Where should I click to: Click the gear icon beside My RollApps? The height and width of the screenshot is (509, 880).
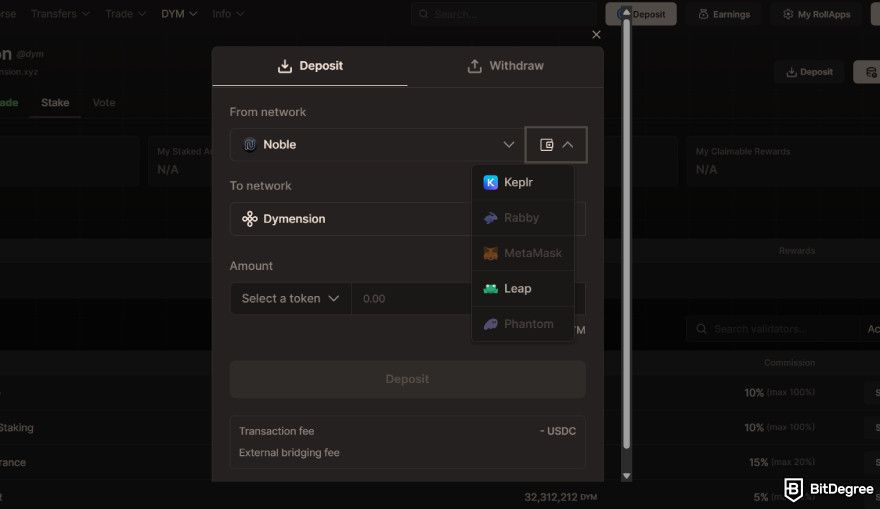(788, 14)
